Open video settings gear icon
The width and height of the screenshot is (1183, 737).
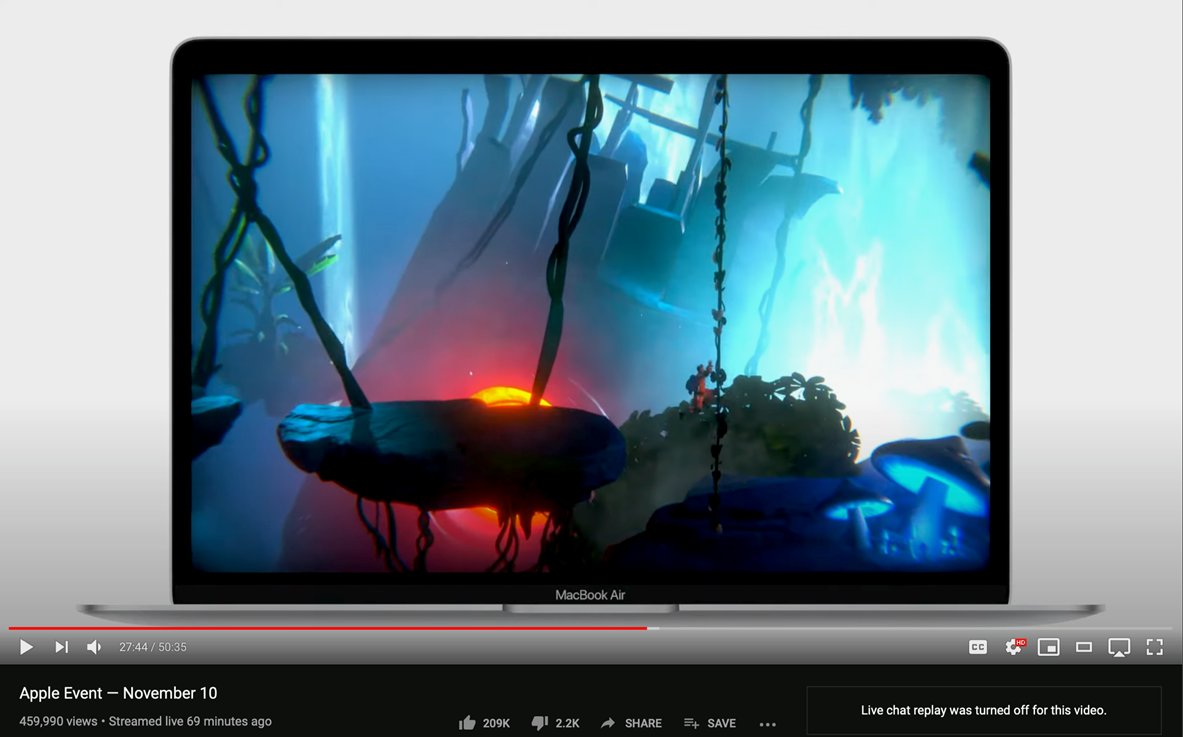(1014, 647)
